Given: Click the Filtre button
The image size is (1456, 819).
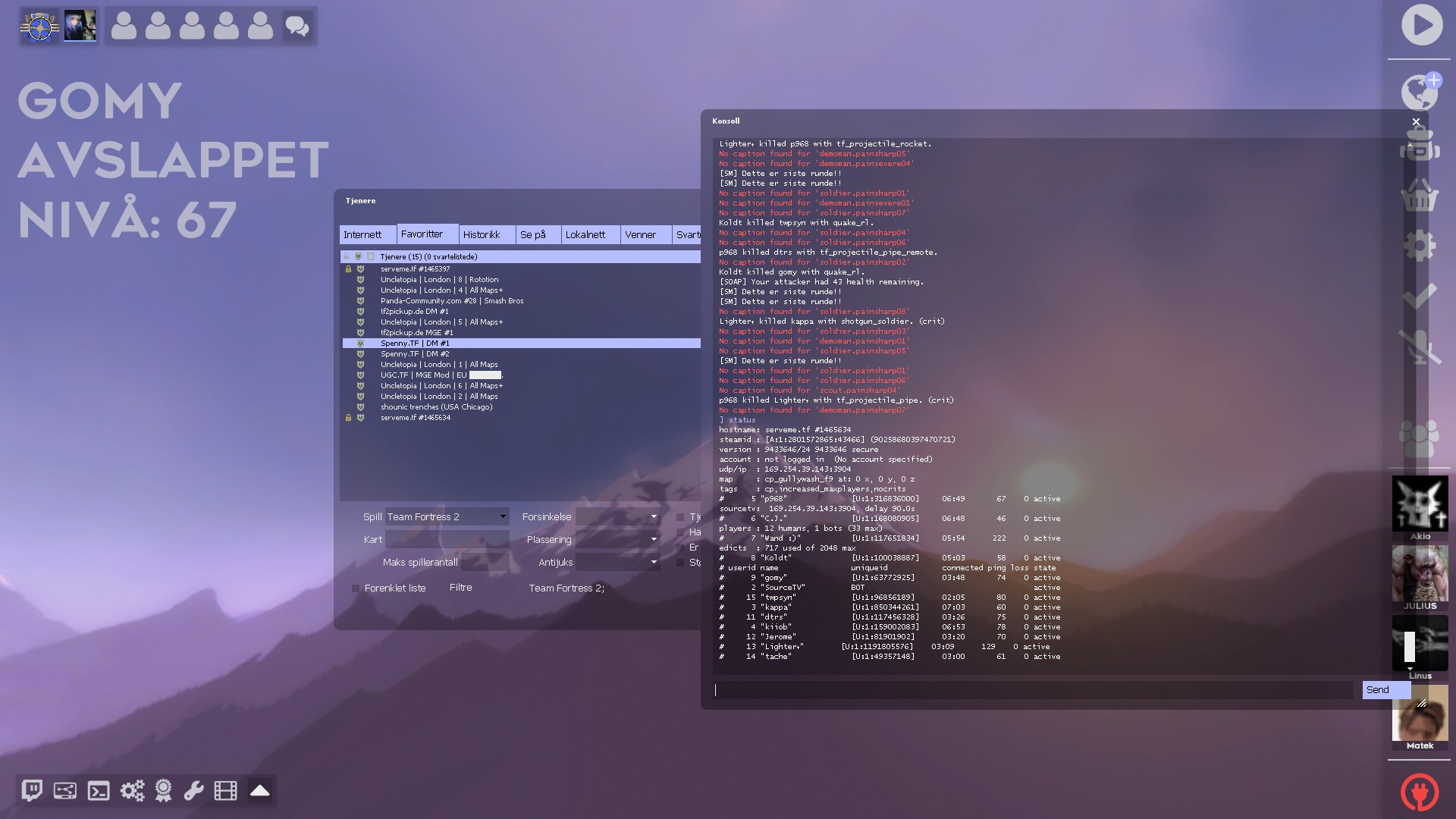Looking at the screenshot, I should point(460,588).
